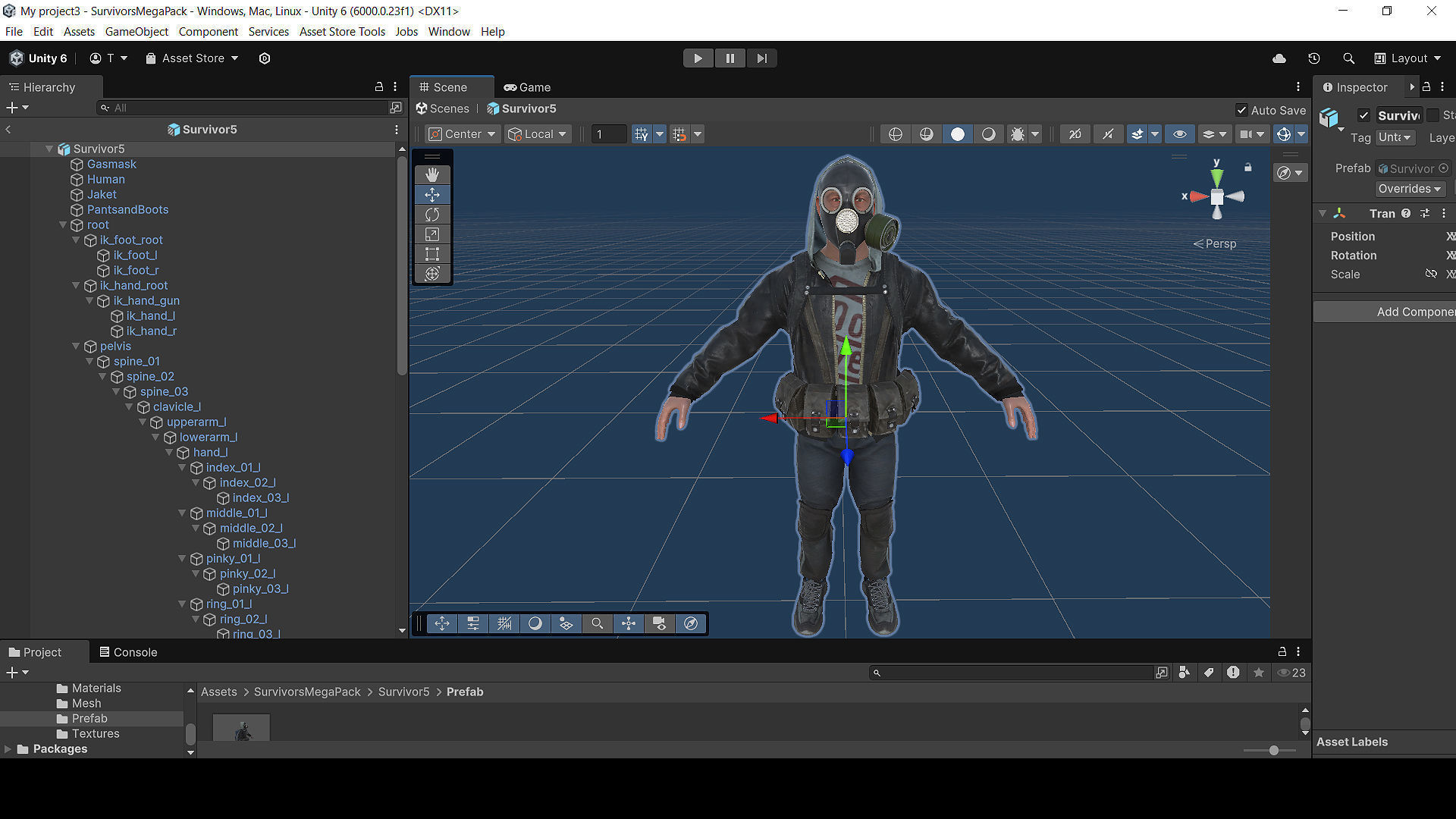Open the undo history icon
1456x819 pixels.
[1314, 58]
